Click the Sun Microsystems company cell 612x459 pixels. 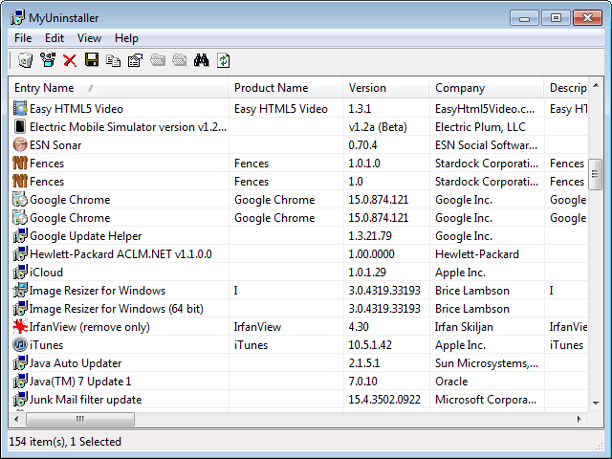click(487, 363)
